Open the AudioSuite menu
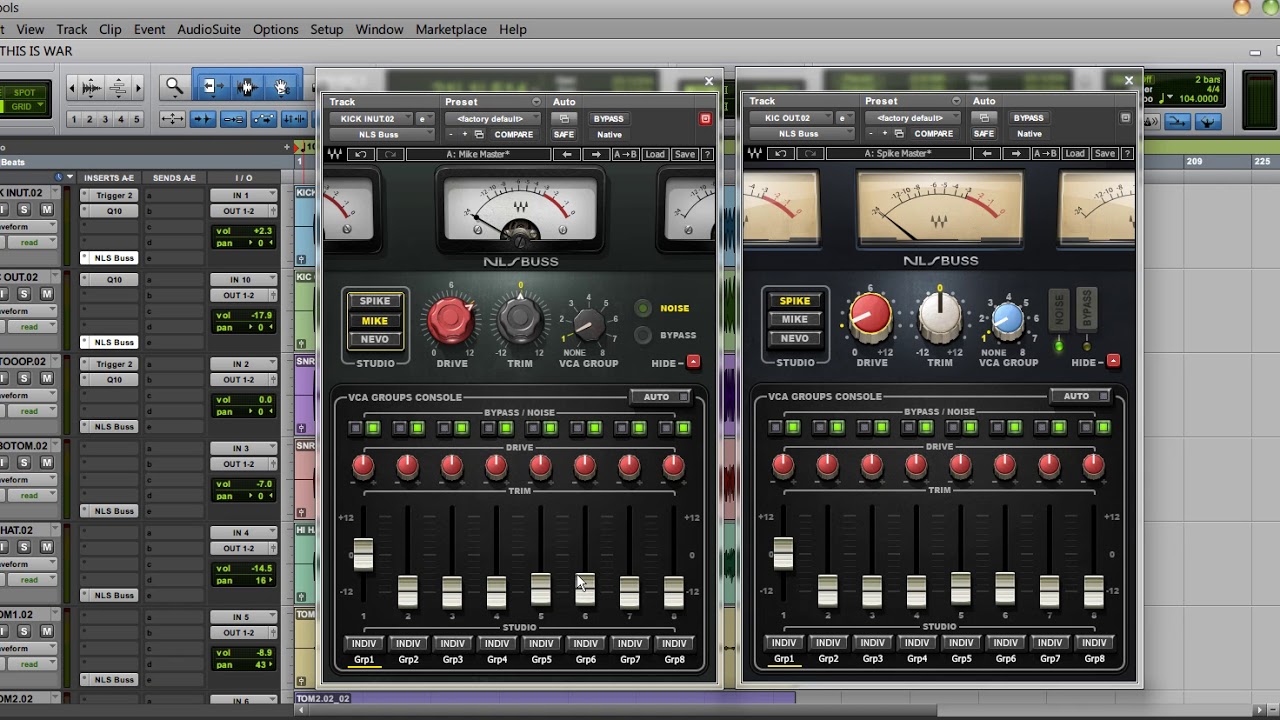Image resolution: width=1280 pixels, height=720 pixels. pos(209,29)
